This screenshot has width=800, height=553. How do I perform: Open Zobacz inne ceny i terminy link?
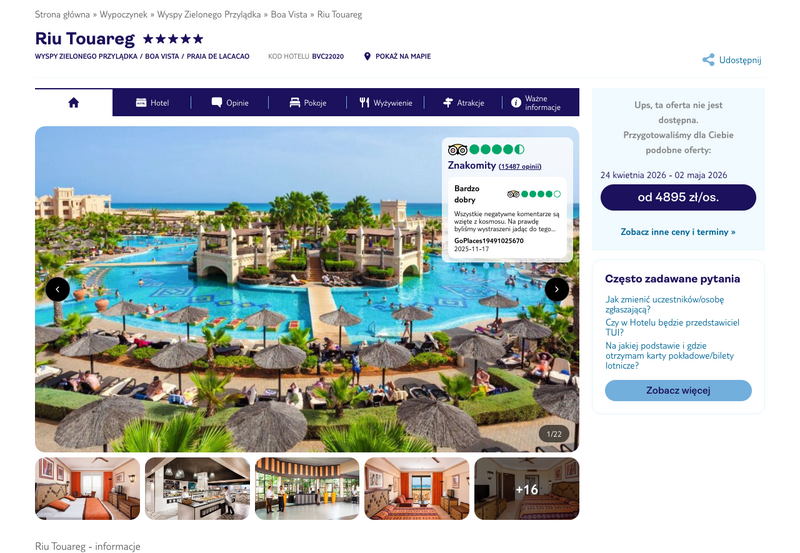point(678,232)
